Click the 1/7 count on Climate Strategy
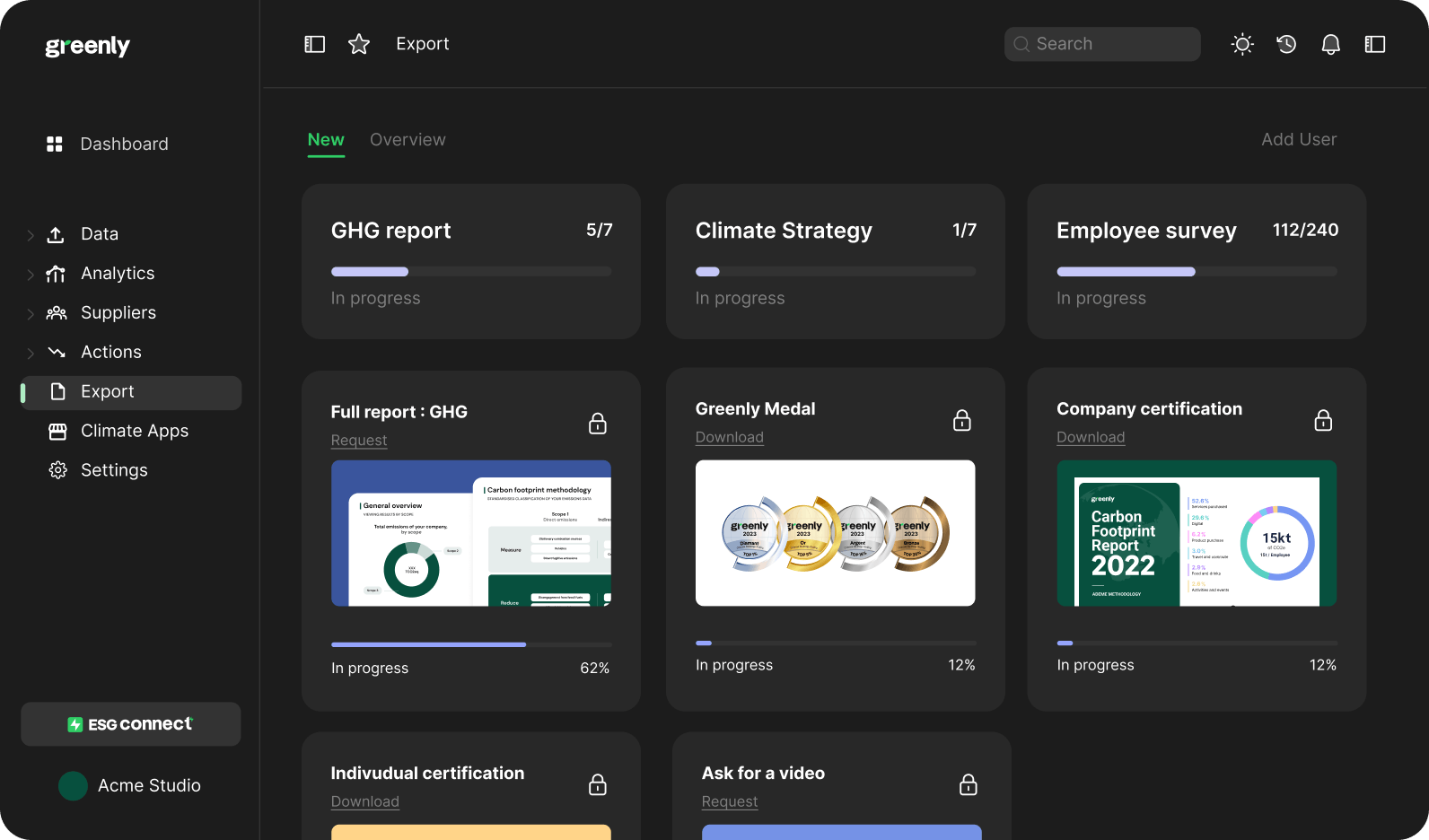The image size is (1429, 840). click(x=965, y=231)
